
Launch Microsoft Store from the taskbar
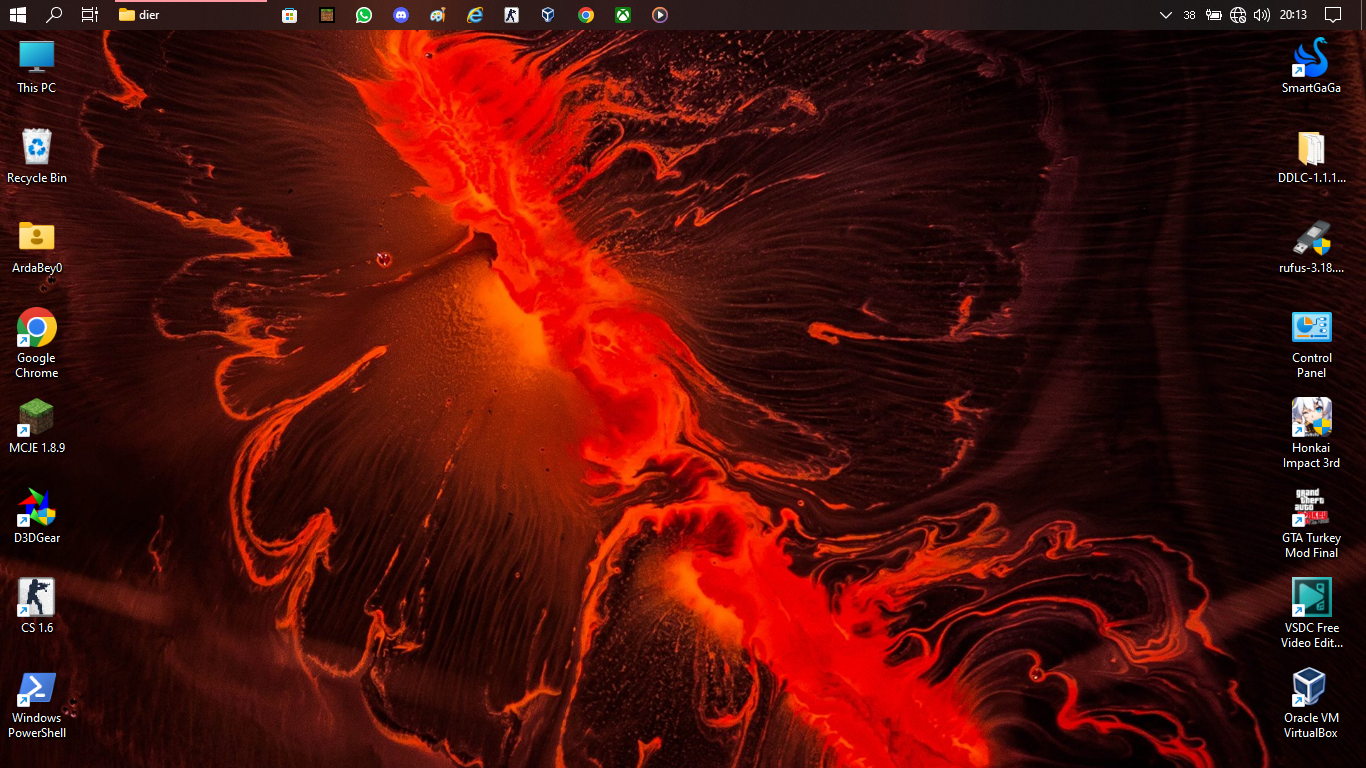pos(289,15)
